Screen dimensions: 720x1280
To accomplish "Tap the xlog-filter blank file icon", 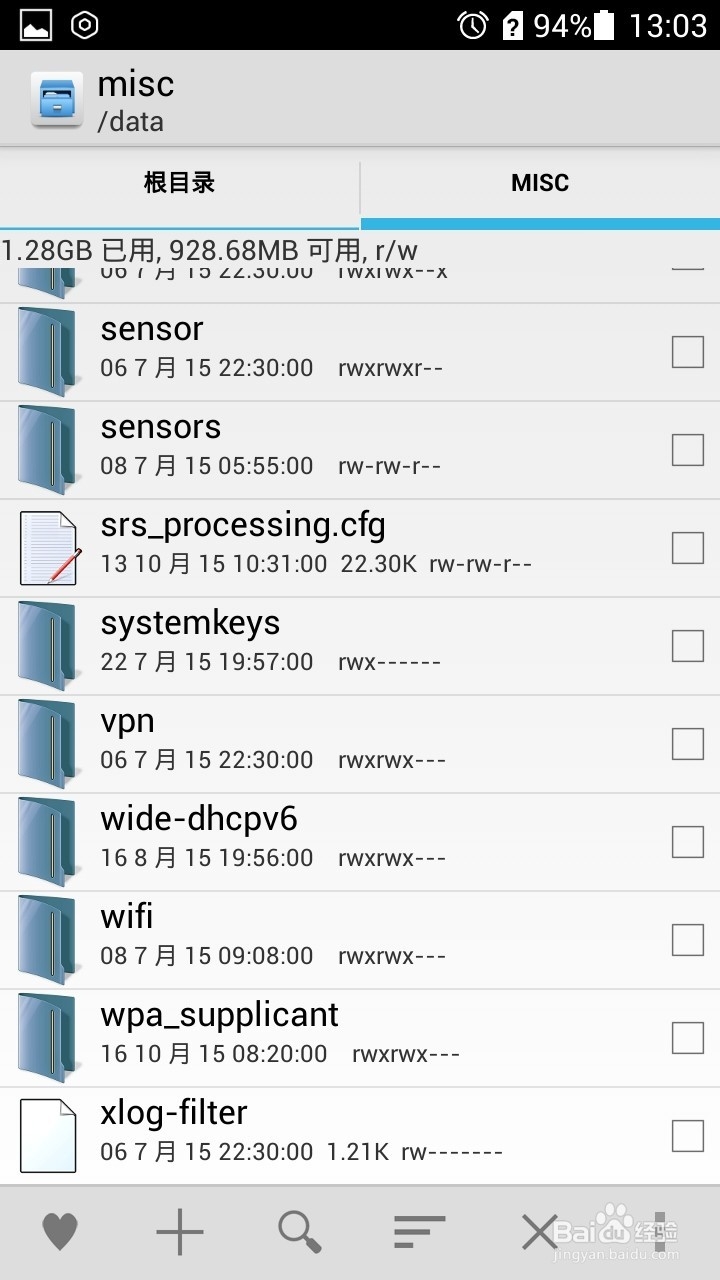I will 48,1136.
